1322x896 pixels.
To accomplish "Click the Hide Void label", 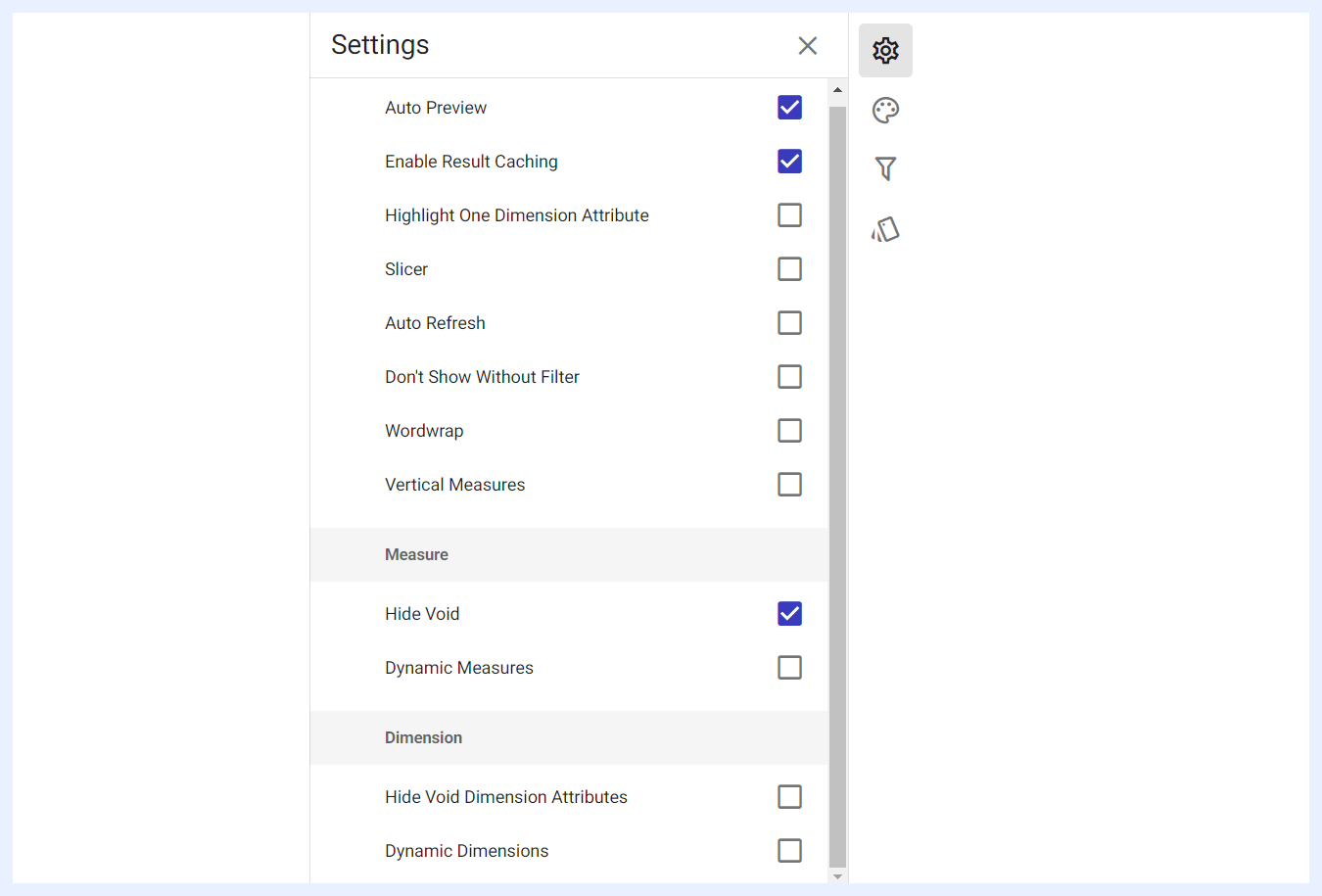I will click(x=422, y=614).
